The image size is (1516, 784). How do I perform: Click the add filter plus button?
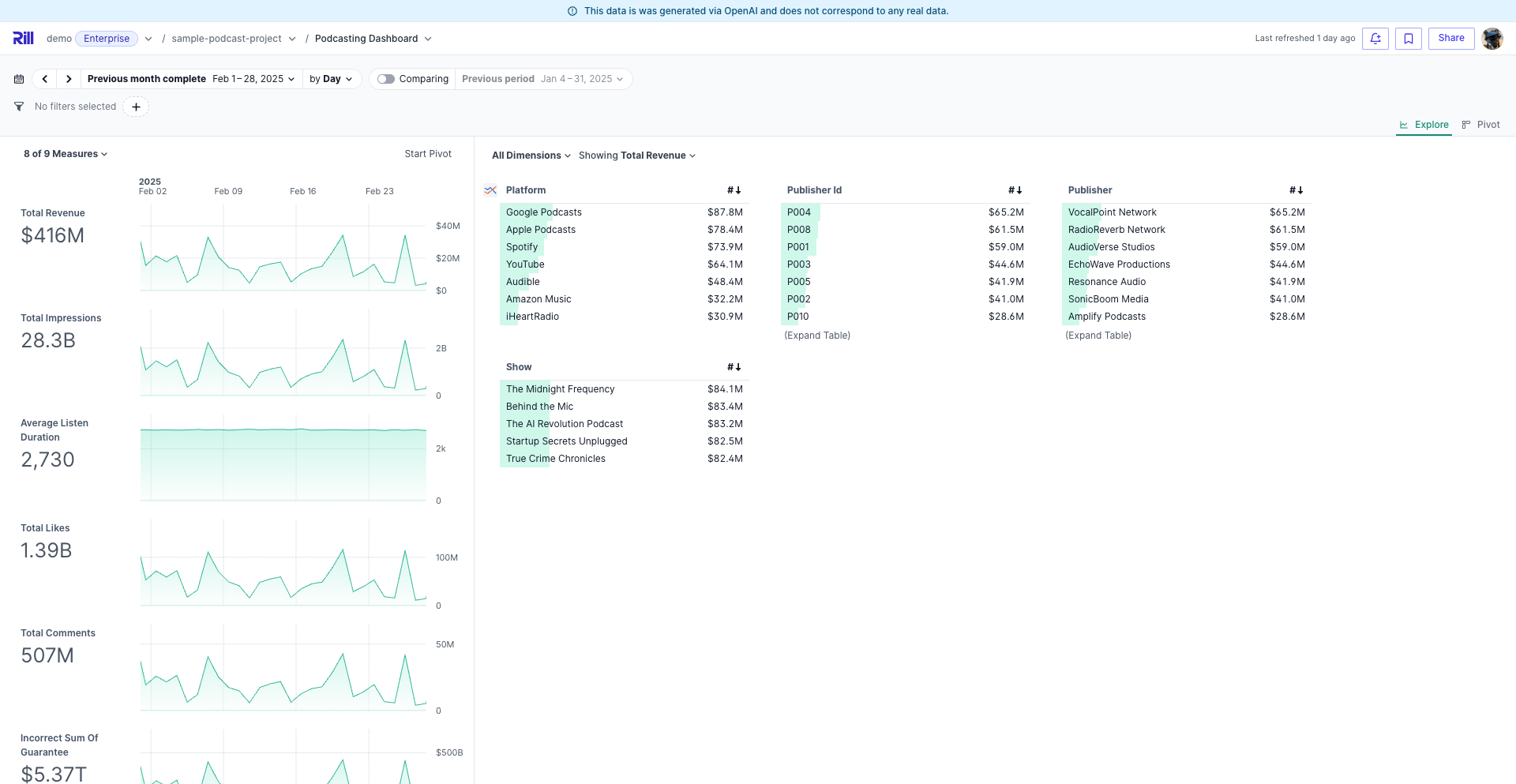pyautogui.click(x=136, y=107)
